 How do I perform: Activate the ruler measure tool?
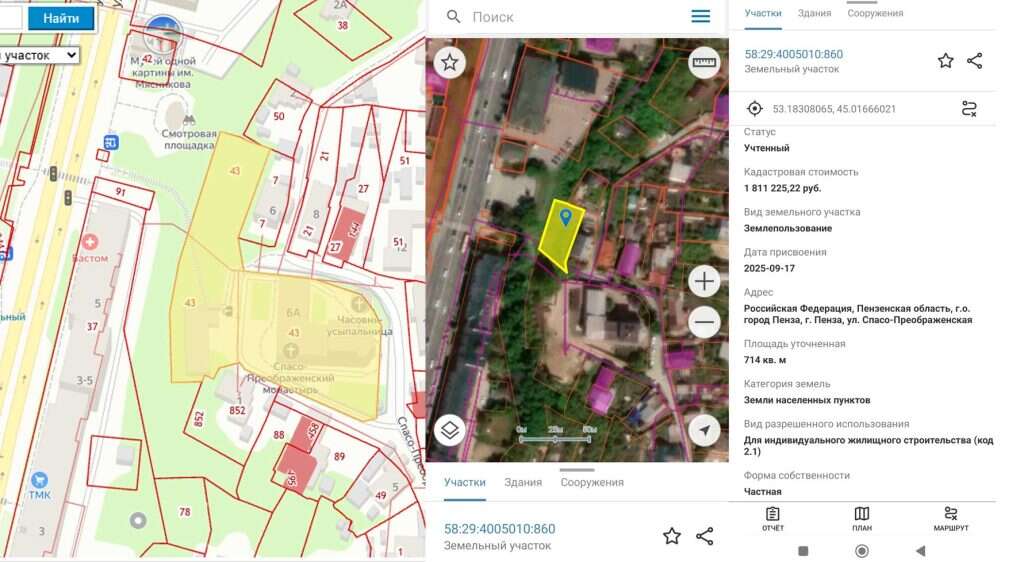704,63
